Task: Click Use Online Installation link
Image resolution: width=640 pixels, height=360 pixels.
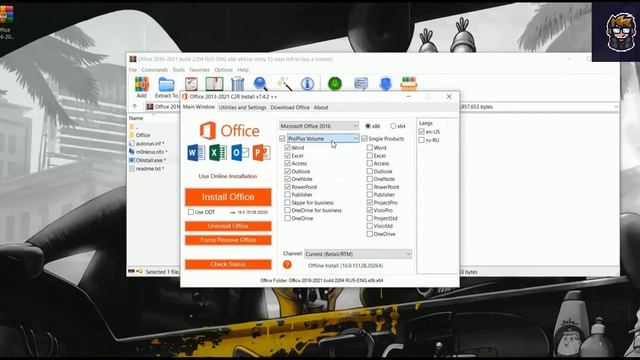Action: click(228, 176)
